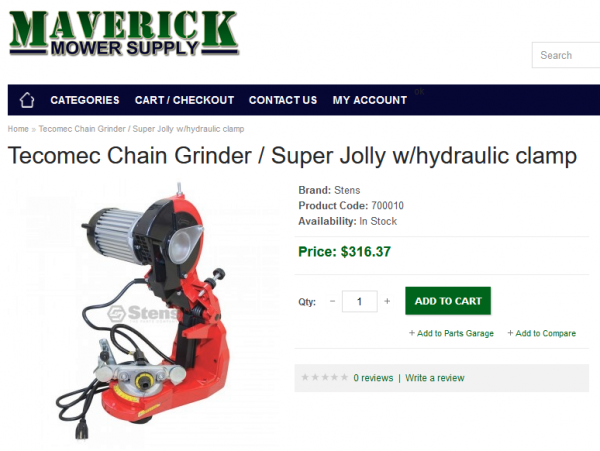Open the Maverick Mower Supply logo
Image resolution: width=600 pixels, height=451 pixels.
[124, 34]
